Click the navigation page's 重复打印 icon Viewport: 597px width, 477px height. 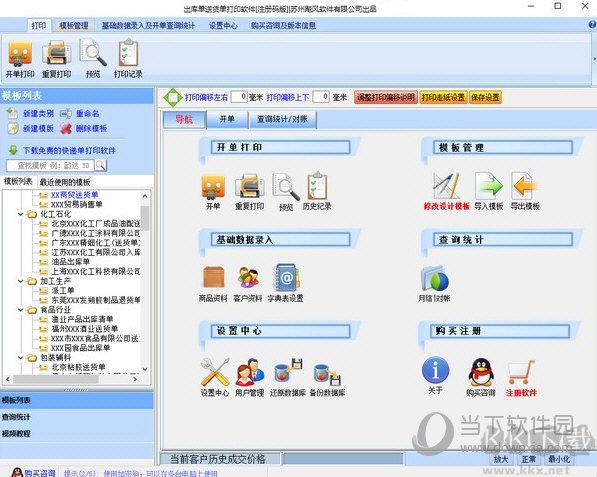pyautogui.click(x=249, y=186)
